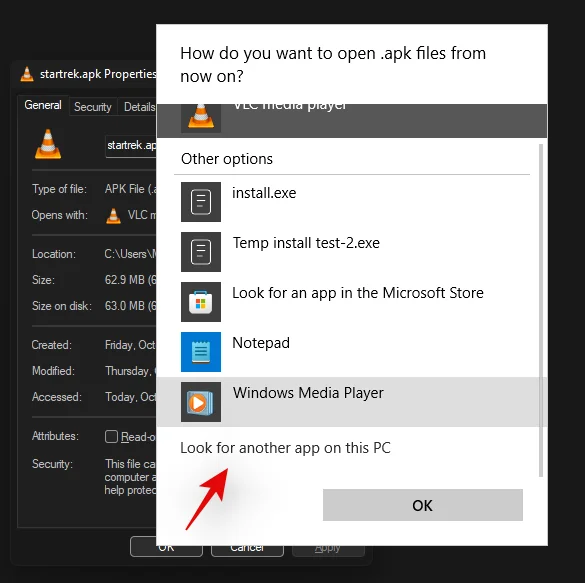This screenshot has width=585, height=583.
Task: Select Temp install test-2.exe option
Action: click(351, 252)
